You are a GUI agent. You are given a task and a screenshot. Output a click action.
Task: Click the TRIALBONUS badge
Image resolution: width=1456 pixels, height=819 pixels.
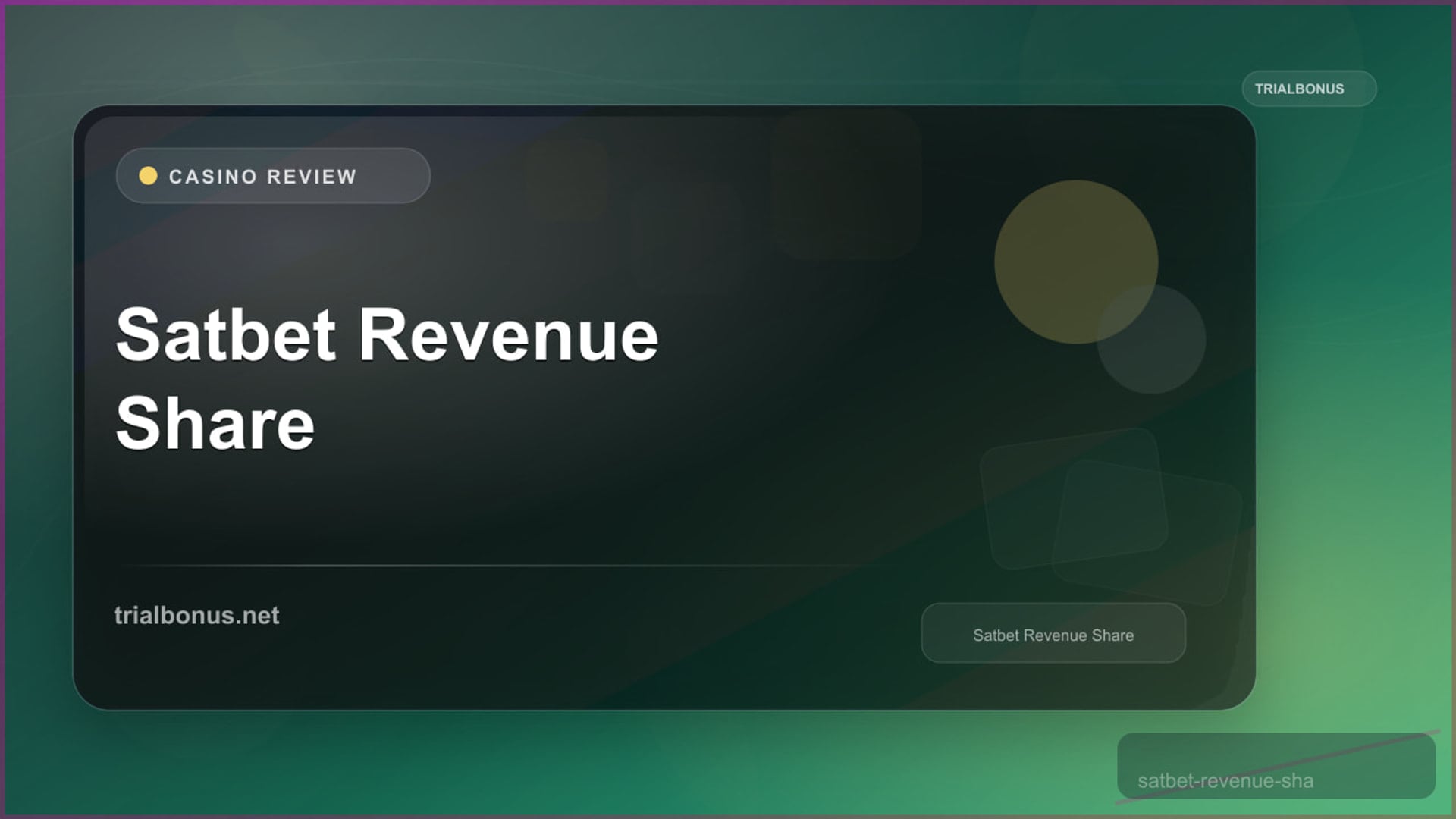click(x=1309, y=89)
